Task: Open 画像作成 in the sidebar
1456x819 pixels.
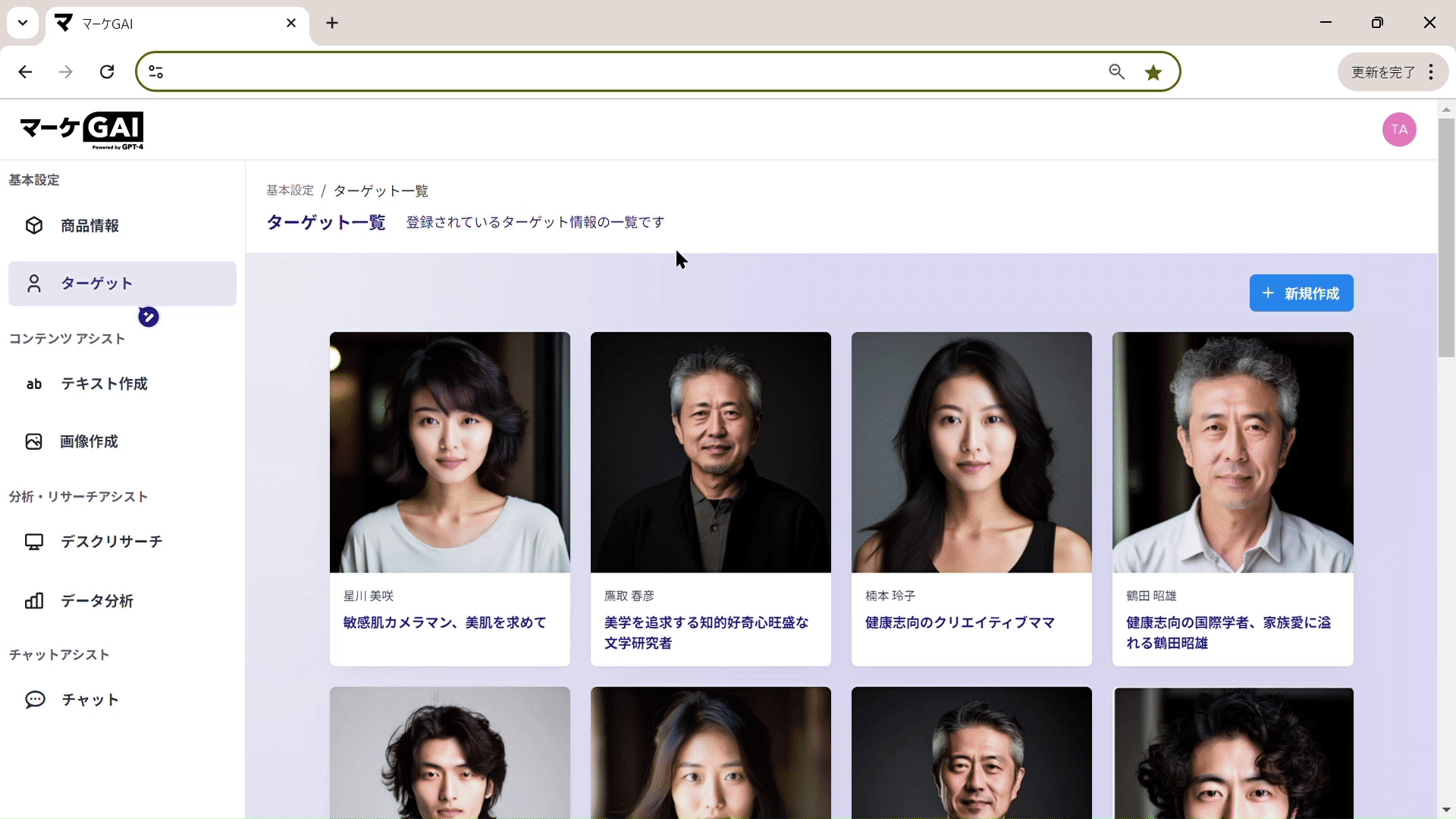Action: [x=122, y=441]
